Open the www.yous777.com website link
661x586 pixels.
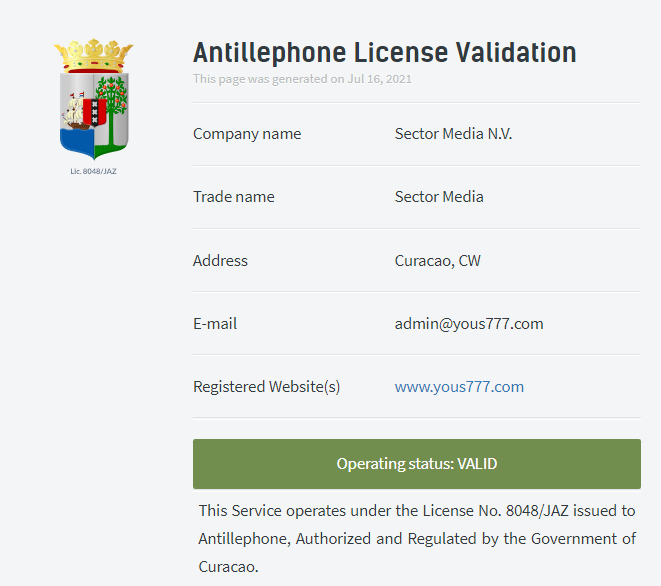(x=459, y=387)
